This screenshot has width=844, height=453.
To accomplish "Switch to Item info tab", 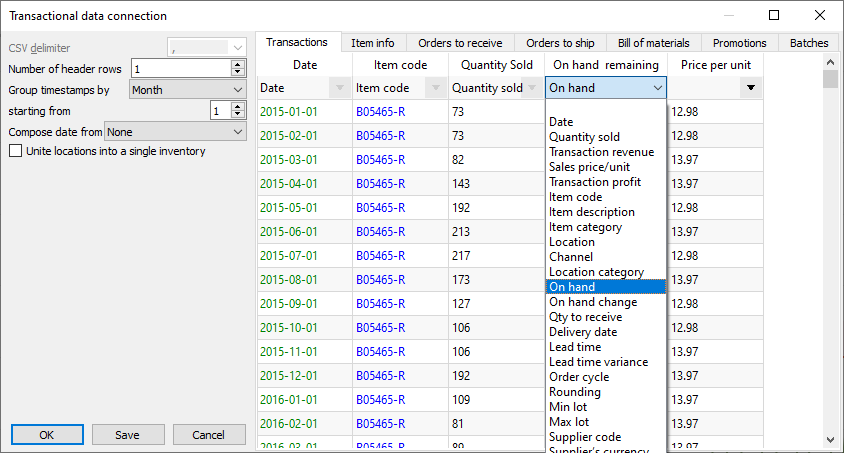I will coord(372,43).
